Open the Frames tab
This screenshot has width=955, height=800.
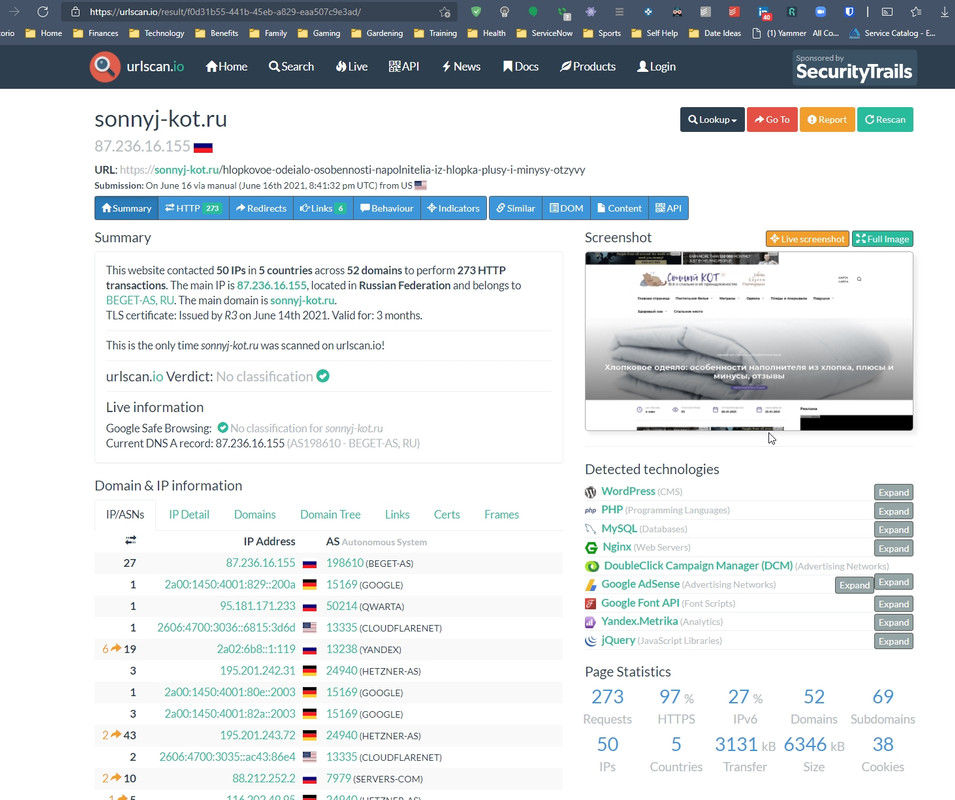pyautogui.click(x=501, y=514)
